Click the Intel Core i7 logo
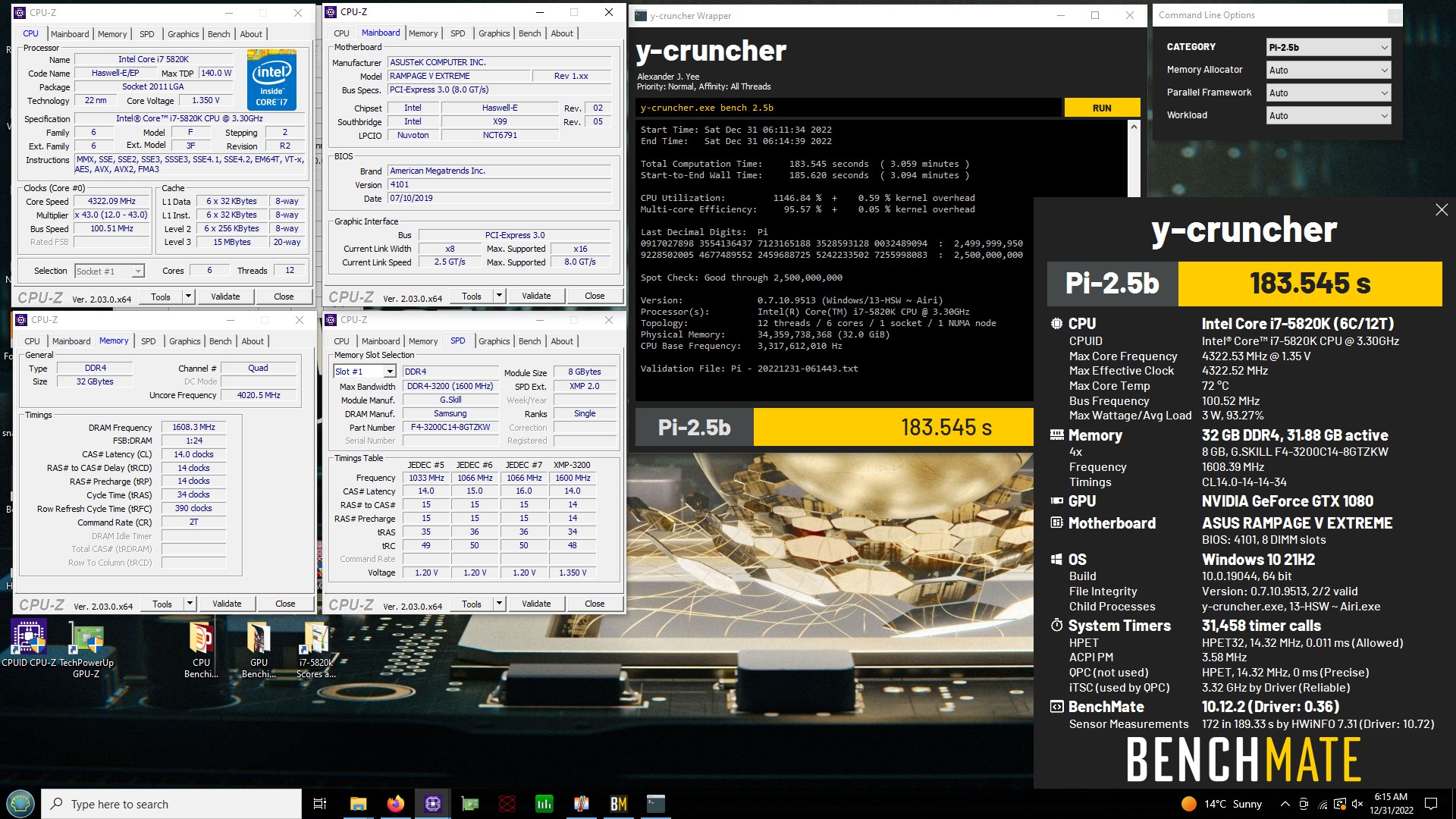This screenshot has height=819, width=1456. (271, 80)
